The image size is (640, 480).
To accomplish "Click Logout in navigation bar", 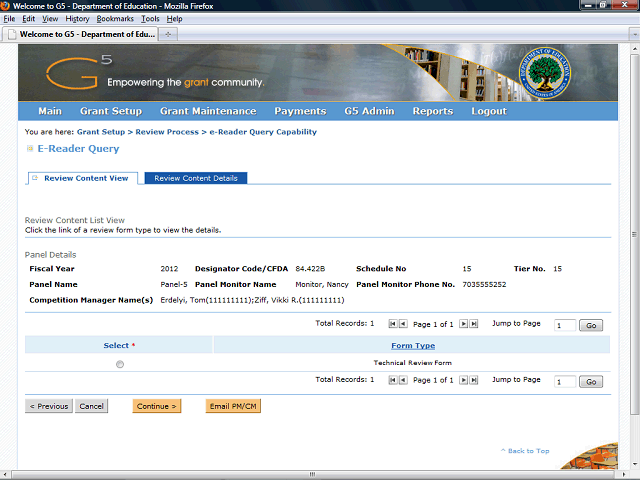I will (489, 111).
